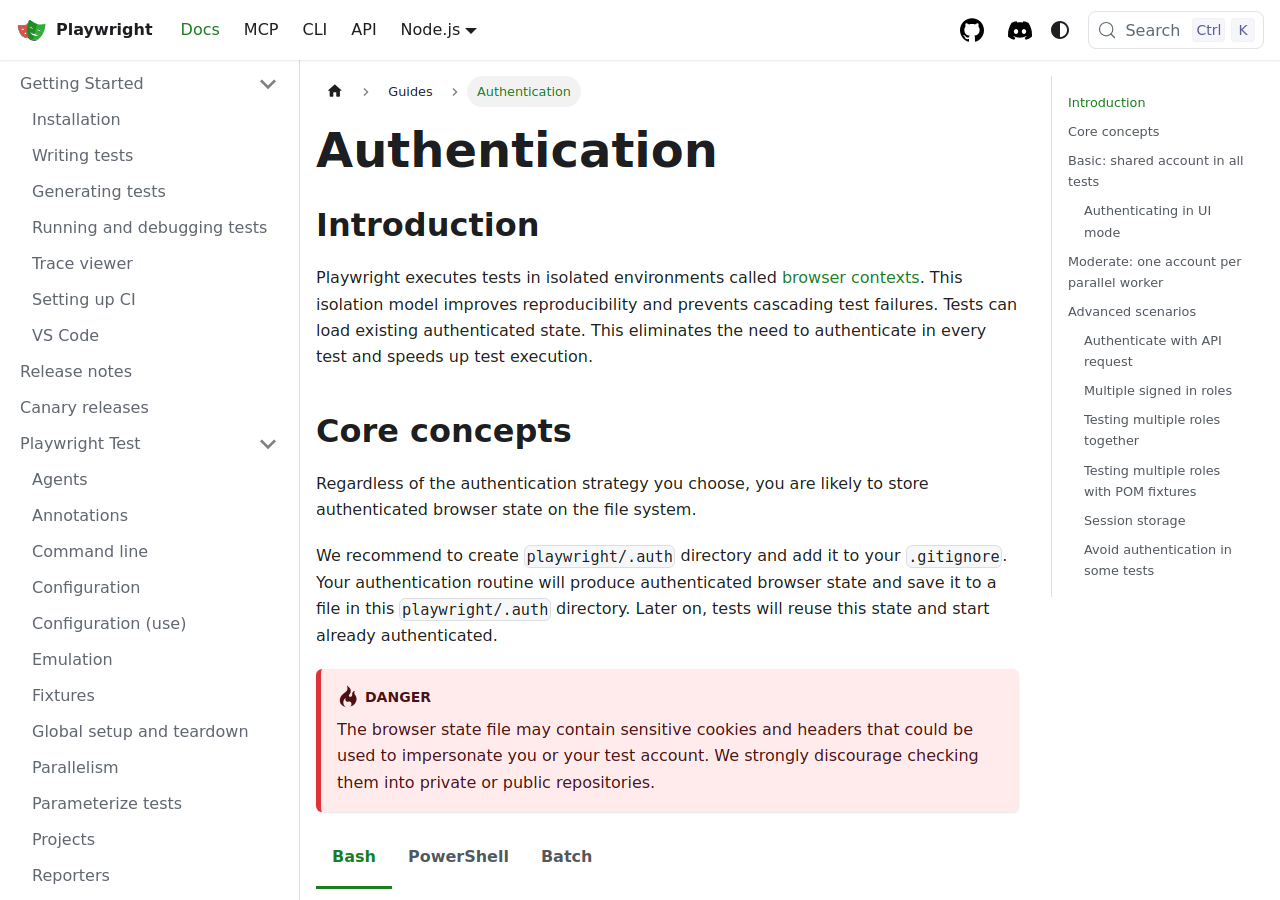Jump to Avoid authentication in some tests
This screenshot has height=900, width=1280.
[1158, 560]
